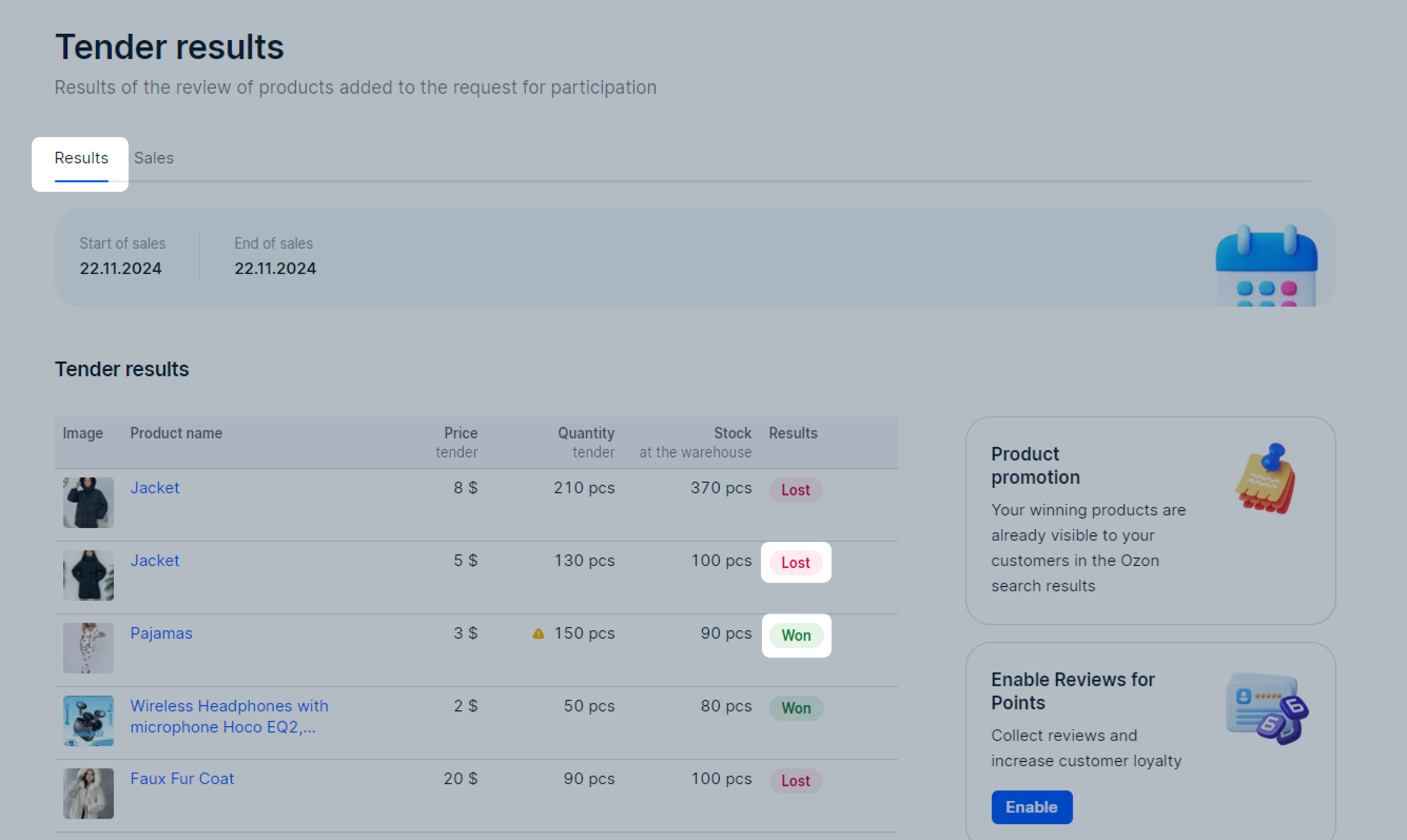Click the 20 $ price cell
Viewport: 1407px width, 840px height.
click(x=461, y=778)
